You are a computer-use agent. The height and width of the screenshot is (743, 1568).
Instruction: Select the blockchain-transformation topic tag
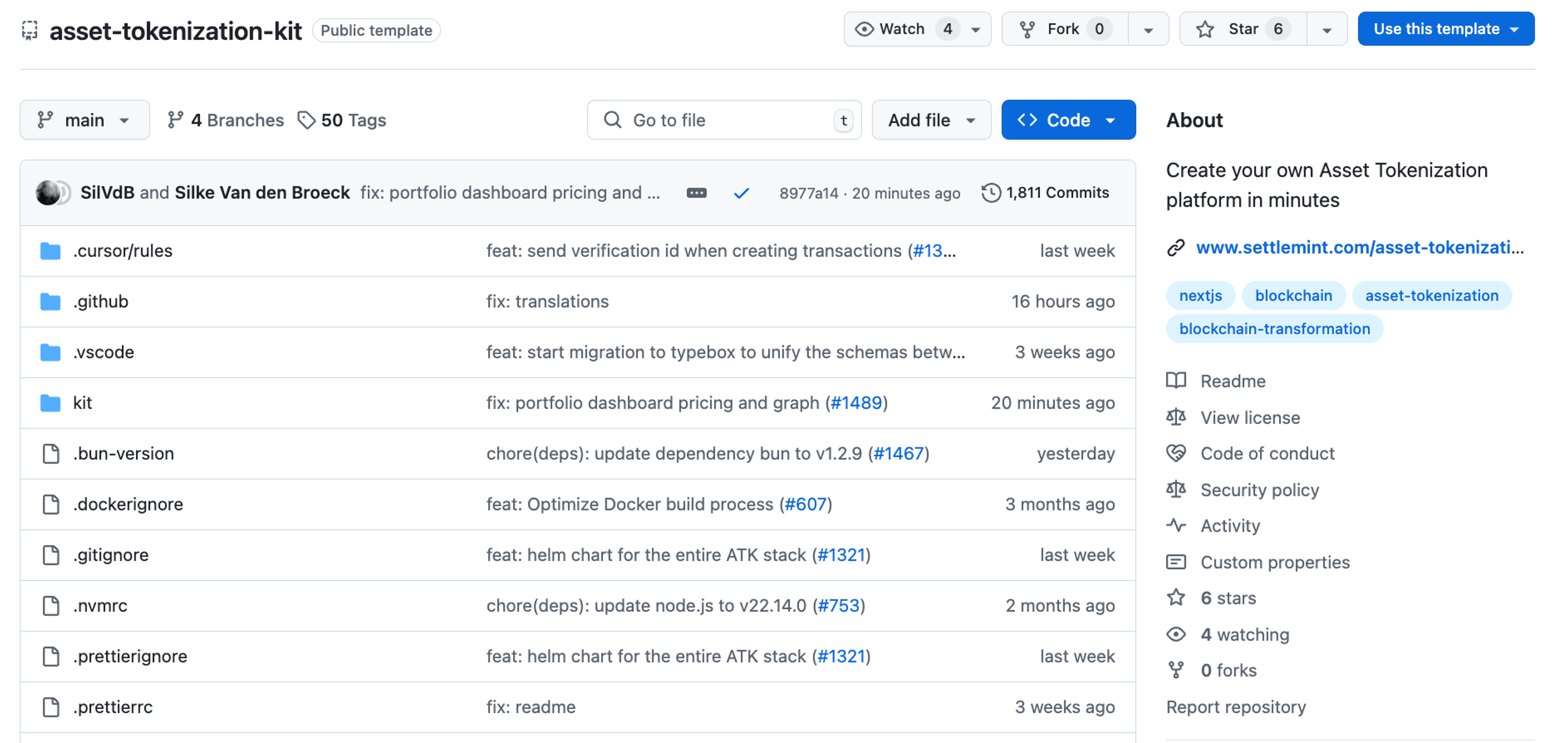pyautogui.click(x=1274, y=329)
